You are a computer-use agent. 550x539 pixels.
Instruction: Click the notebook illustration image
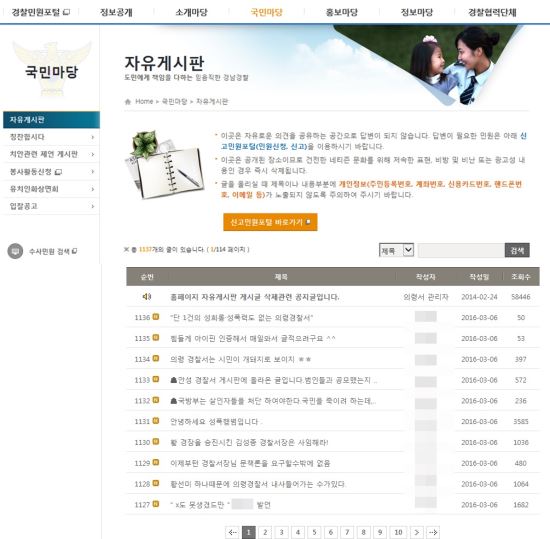pyautogui.click(x=165, y=165)
